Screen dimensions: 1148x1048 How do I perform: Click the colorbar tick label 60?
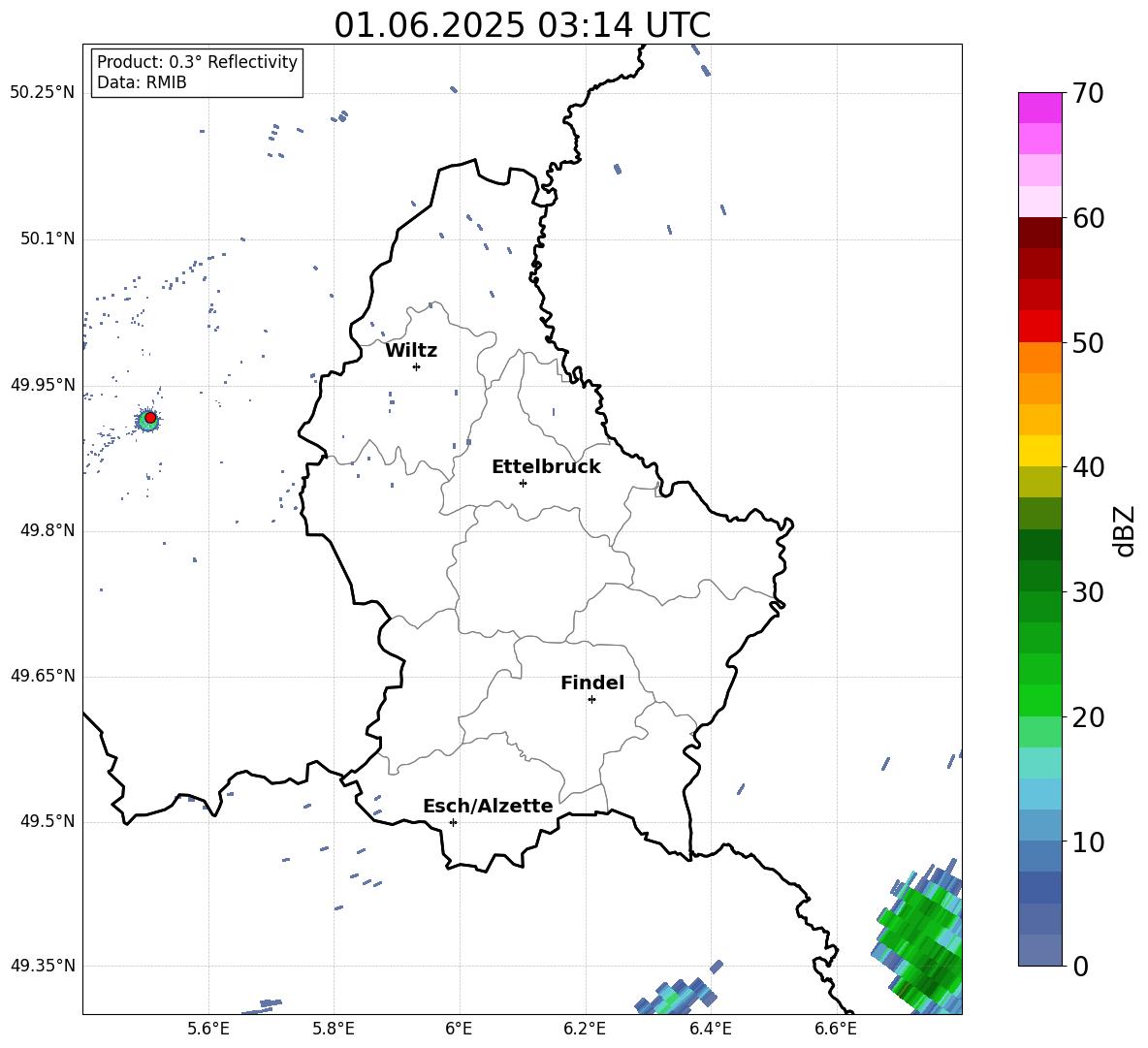[x=1088, y=218]
